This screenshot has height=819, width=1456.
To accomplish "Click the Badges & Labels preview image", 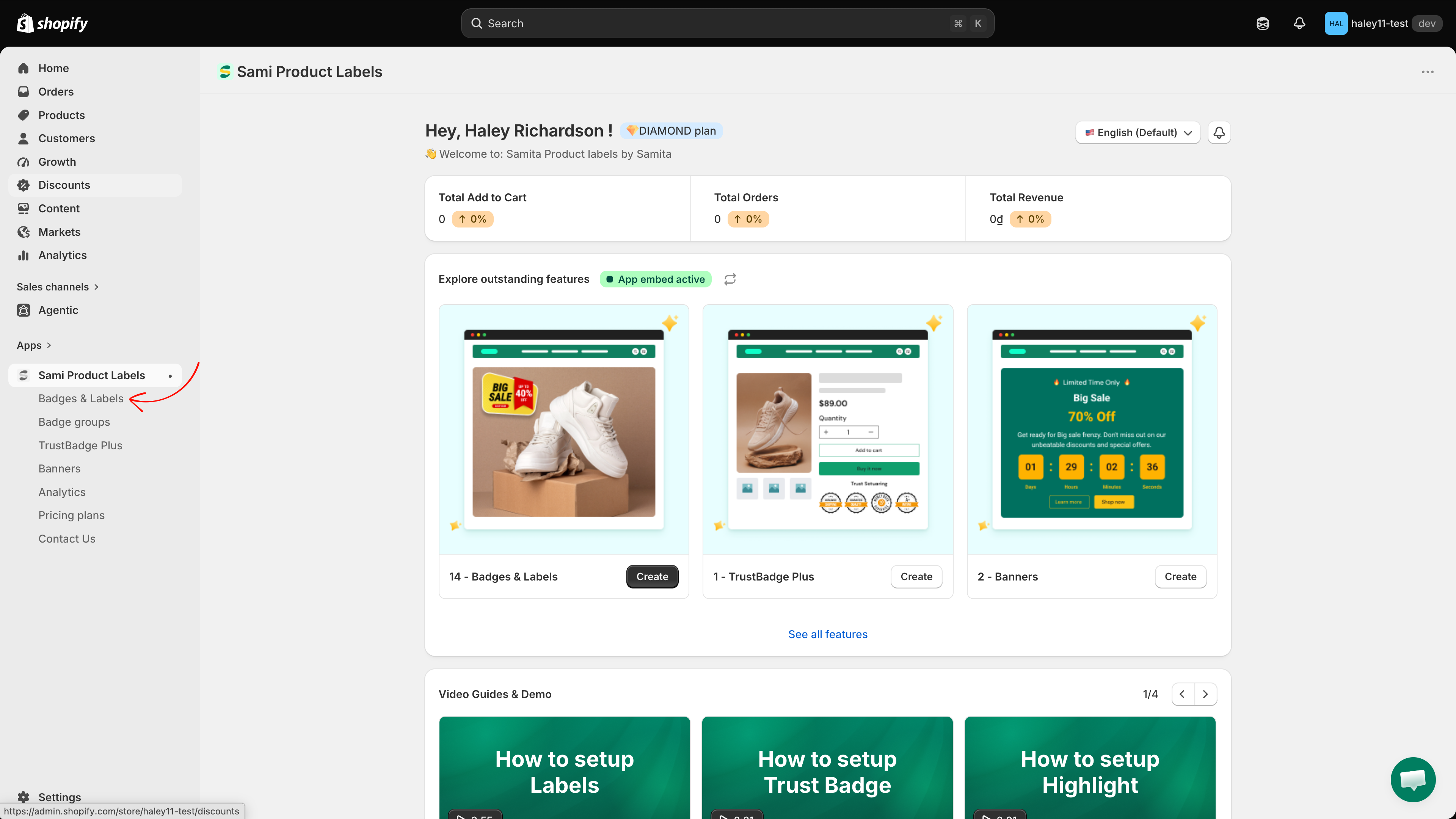I will coord(563,430).
